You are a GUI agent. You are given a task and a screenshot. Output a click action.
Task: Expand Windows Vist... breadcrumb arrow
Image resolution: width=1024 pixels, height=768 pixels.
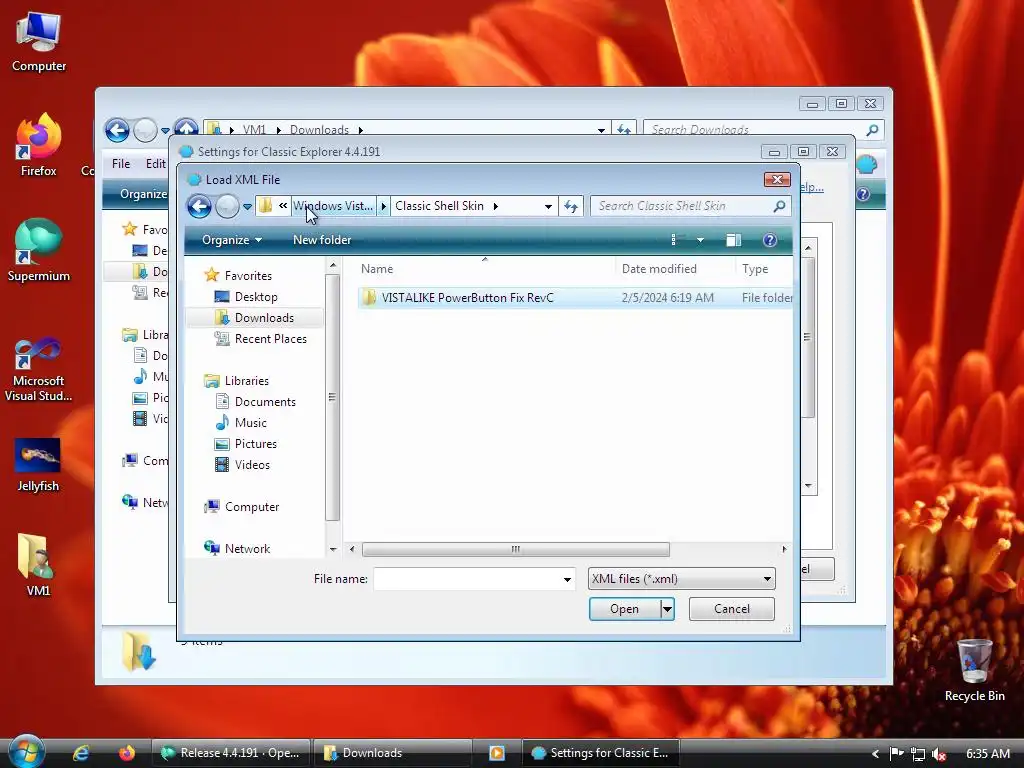tap(383, 206)
